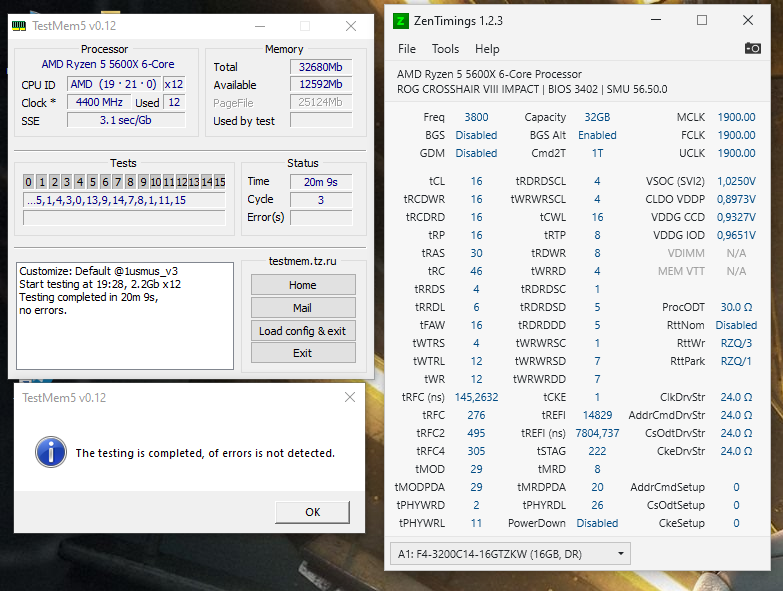The image size is (783, 591).
Task: Click the ClkDrvStr value 24.0 Ω
Action: 737,397
